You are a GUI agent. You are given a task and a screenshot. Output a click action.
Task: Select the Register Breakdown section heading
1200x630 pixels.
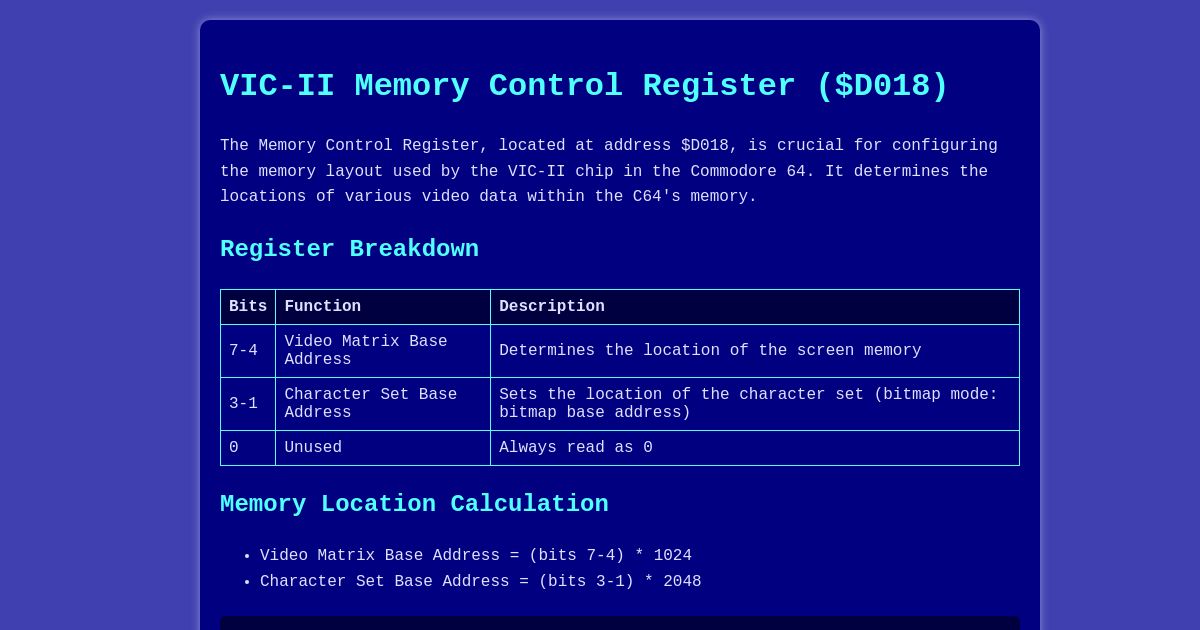(349, 249)
